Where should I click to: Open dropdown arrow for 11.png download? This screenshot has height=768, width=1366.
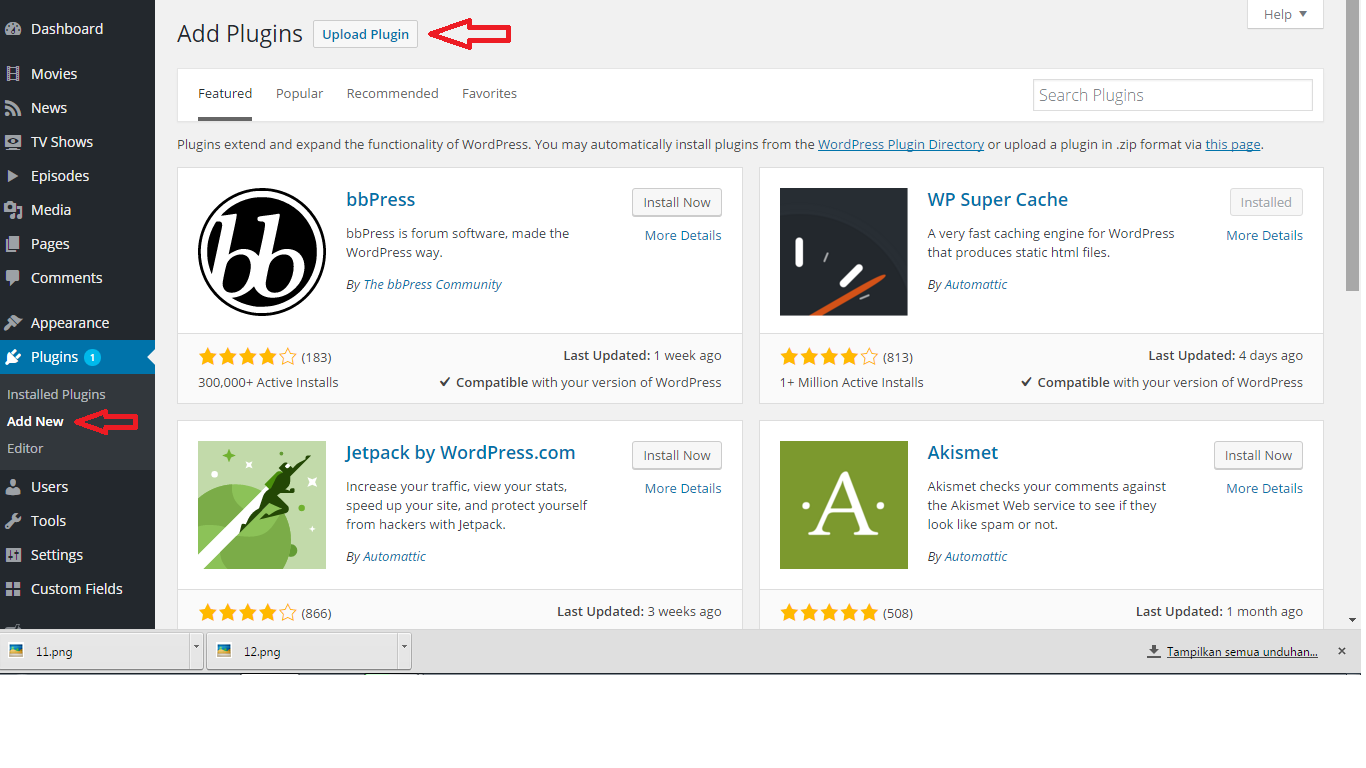tap(196, 651)
